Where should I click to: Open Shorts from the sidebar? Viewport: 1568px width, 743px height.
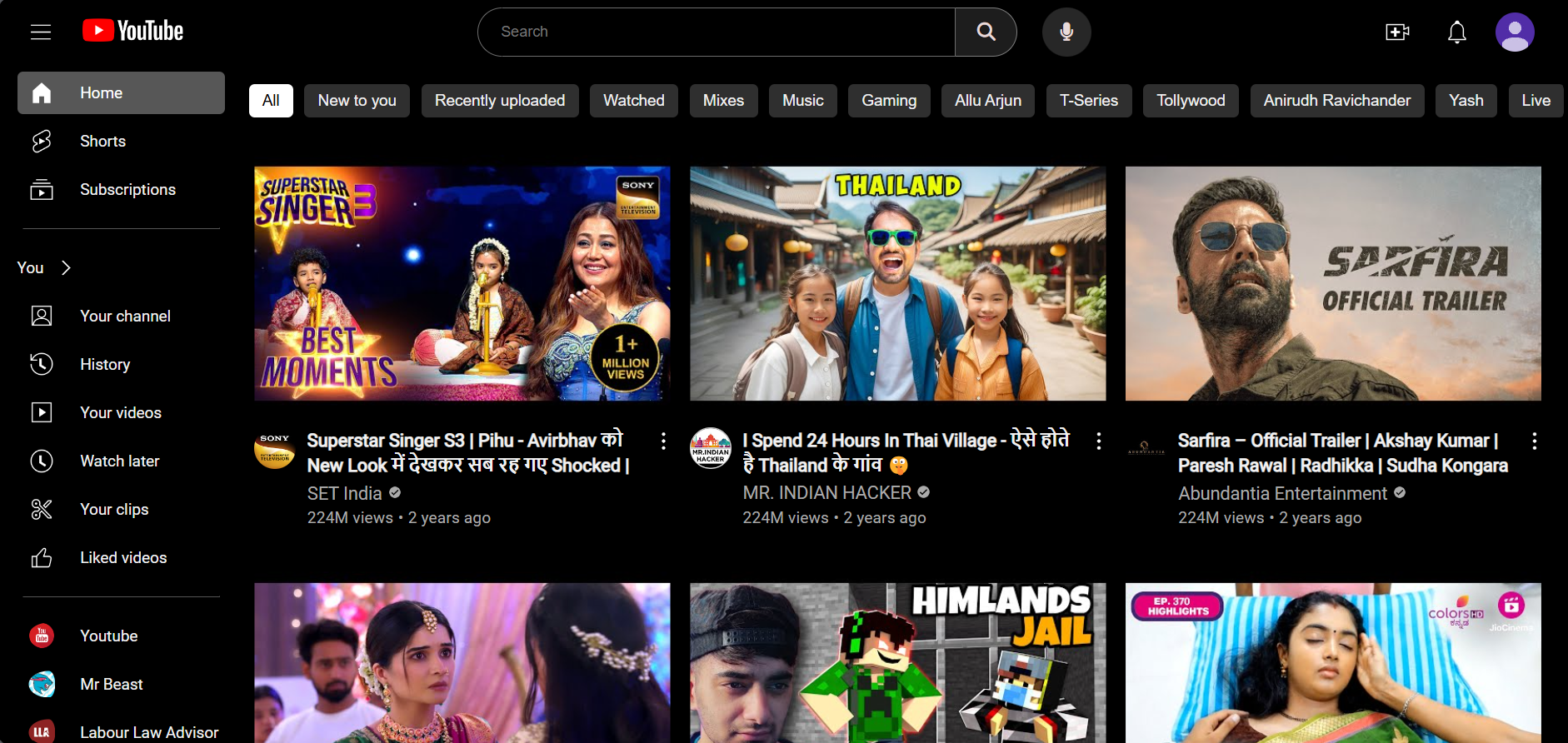(x=102, y=142)
